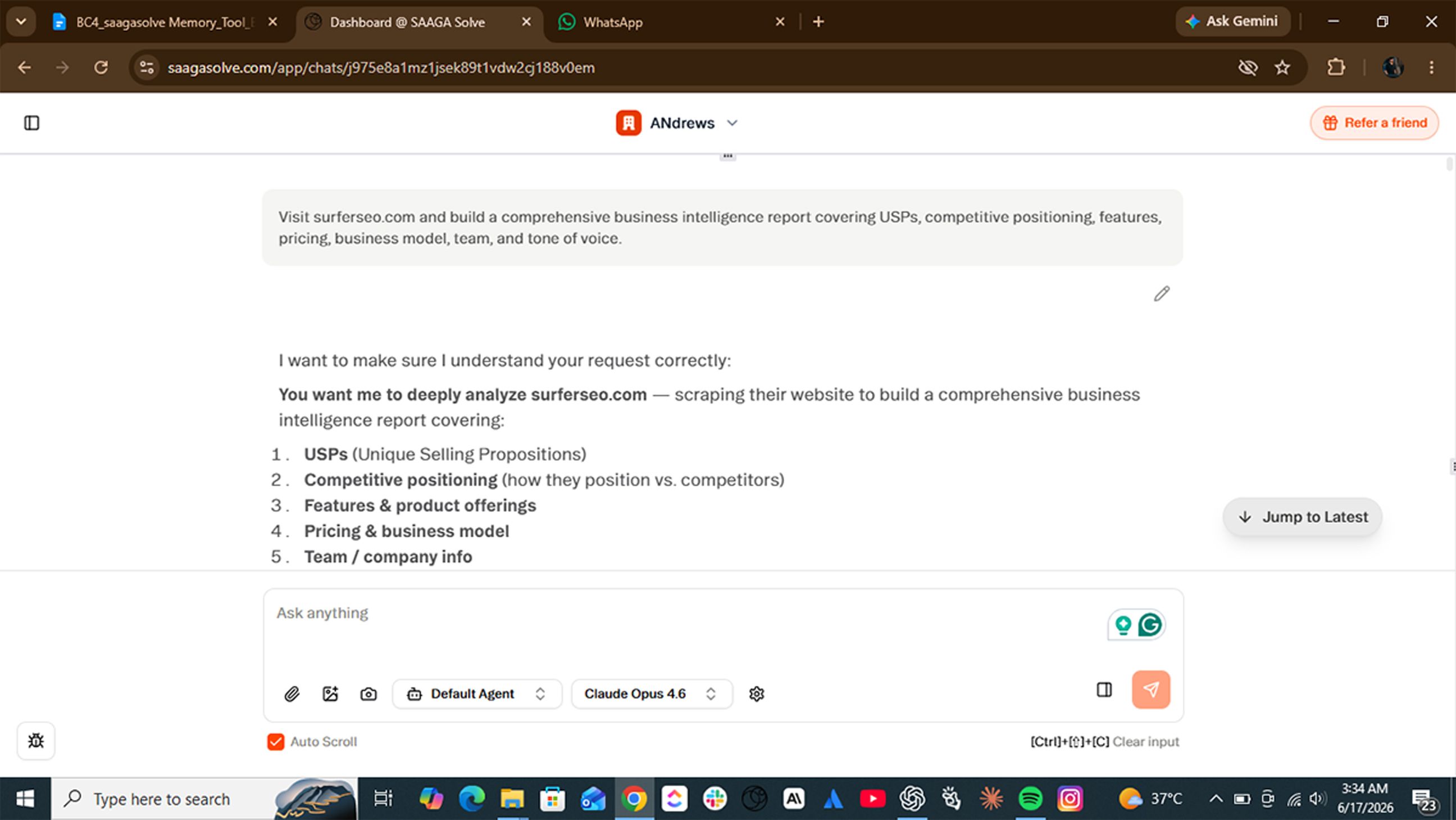Launch Microsoft Edge from taskbar
This screenshot has width=1456, height=820.
coord(471,799)
